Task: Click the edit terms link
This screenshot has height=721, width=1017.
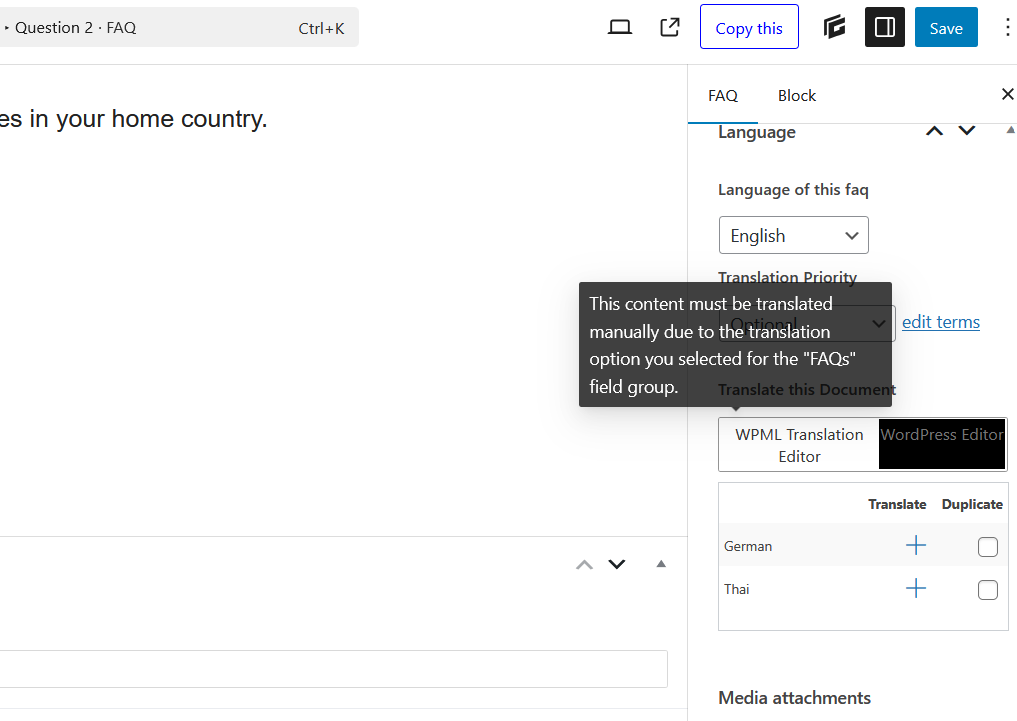Action: 940,322
